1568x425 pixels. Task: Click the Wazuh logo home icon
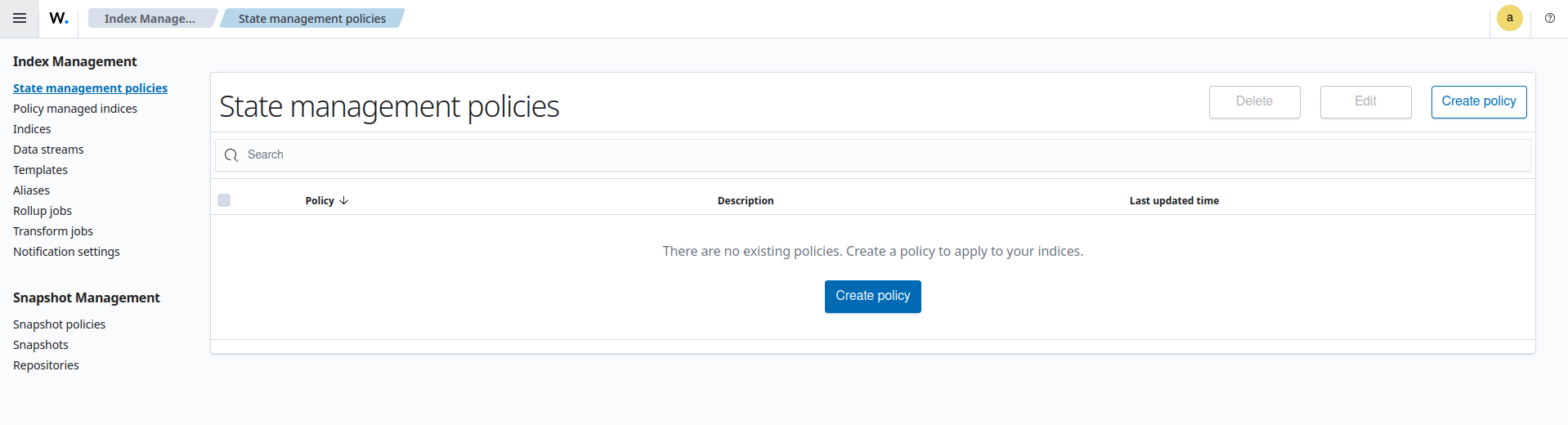click(59, 18)
